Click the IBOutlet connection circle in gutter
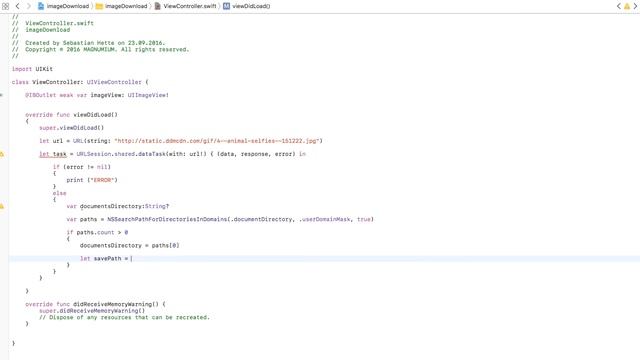 [x=1, y=95]
